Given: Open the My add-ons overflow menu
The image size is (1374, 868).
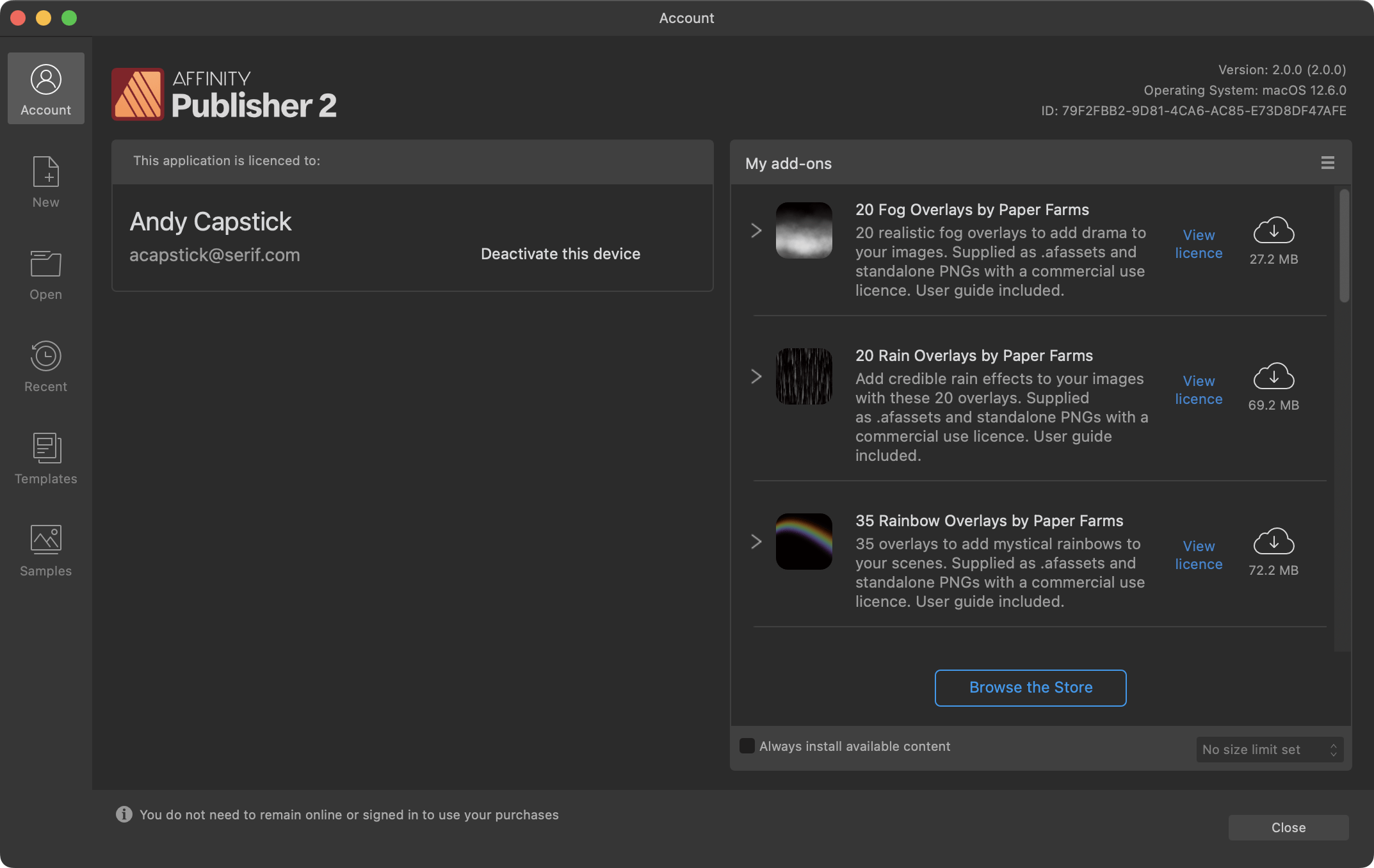Looking at the screenshot, I should [1328, 162].
